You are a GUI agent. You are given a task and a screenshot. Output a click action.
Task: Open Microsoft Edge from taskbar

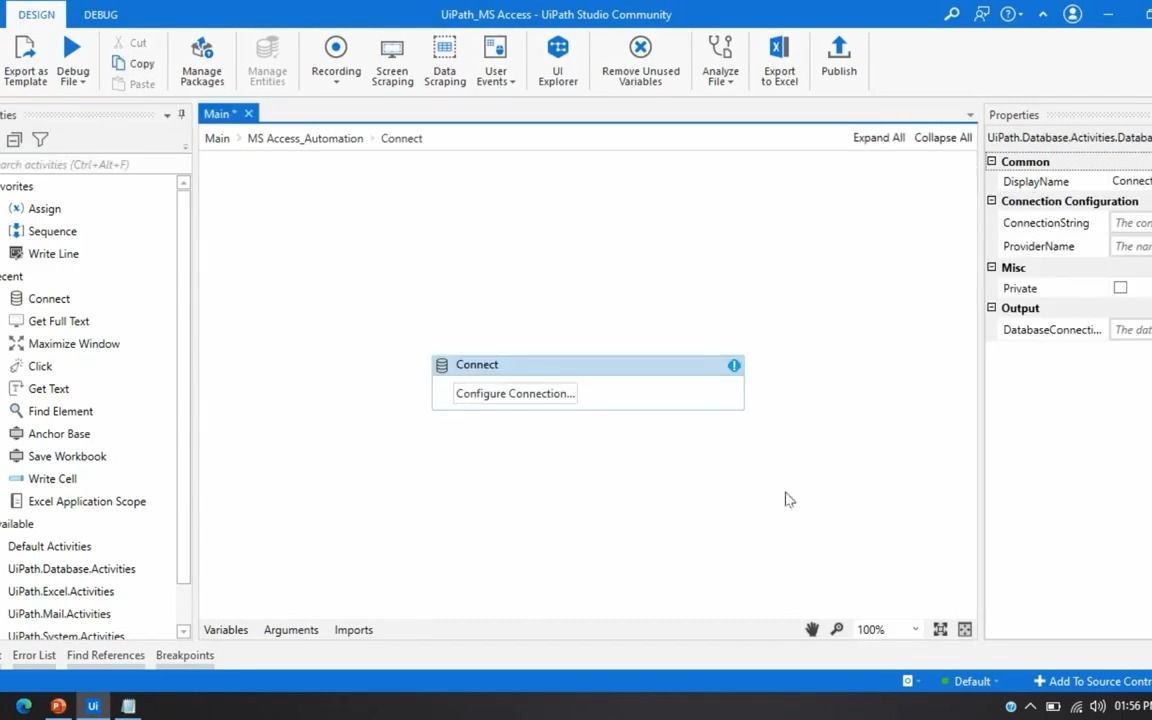click(x=24, y=706)
